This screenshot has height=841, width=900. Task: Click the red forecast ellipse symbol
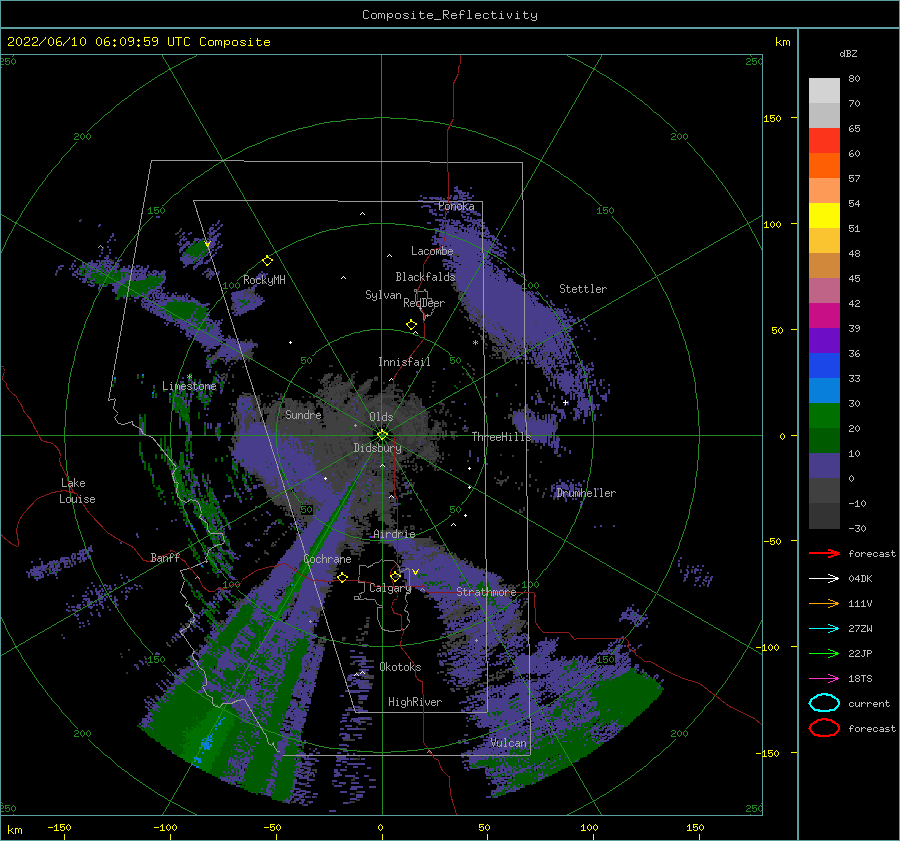824,728
